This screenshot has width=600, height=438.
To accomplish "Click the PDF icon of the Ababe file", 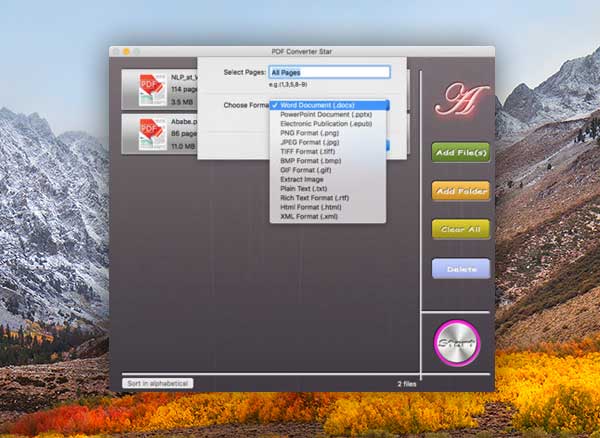I will [x=153, y=134].
